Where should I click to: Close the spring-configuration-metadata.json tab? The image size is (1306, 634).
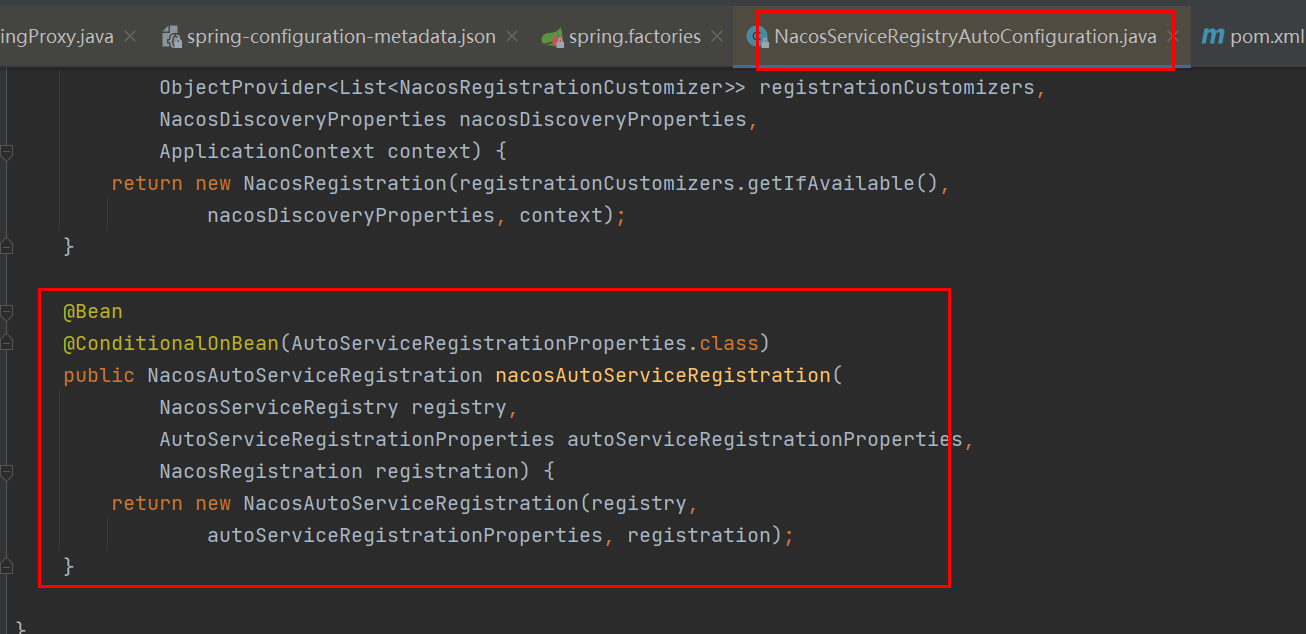(x=512, y=37)
